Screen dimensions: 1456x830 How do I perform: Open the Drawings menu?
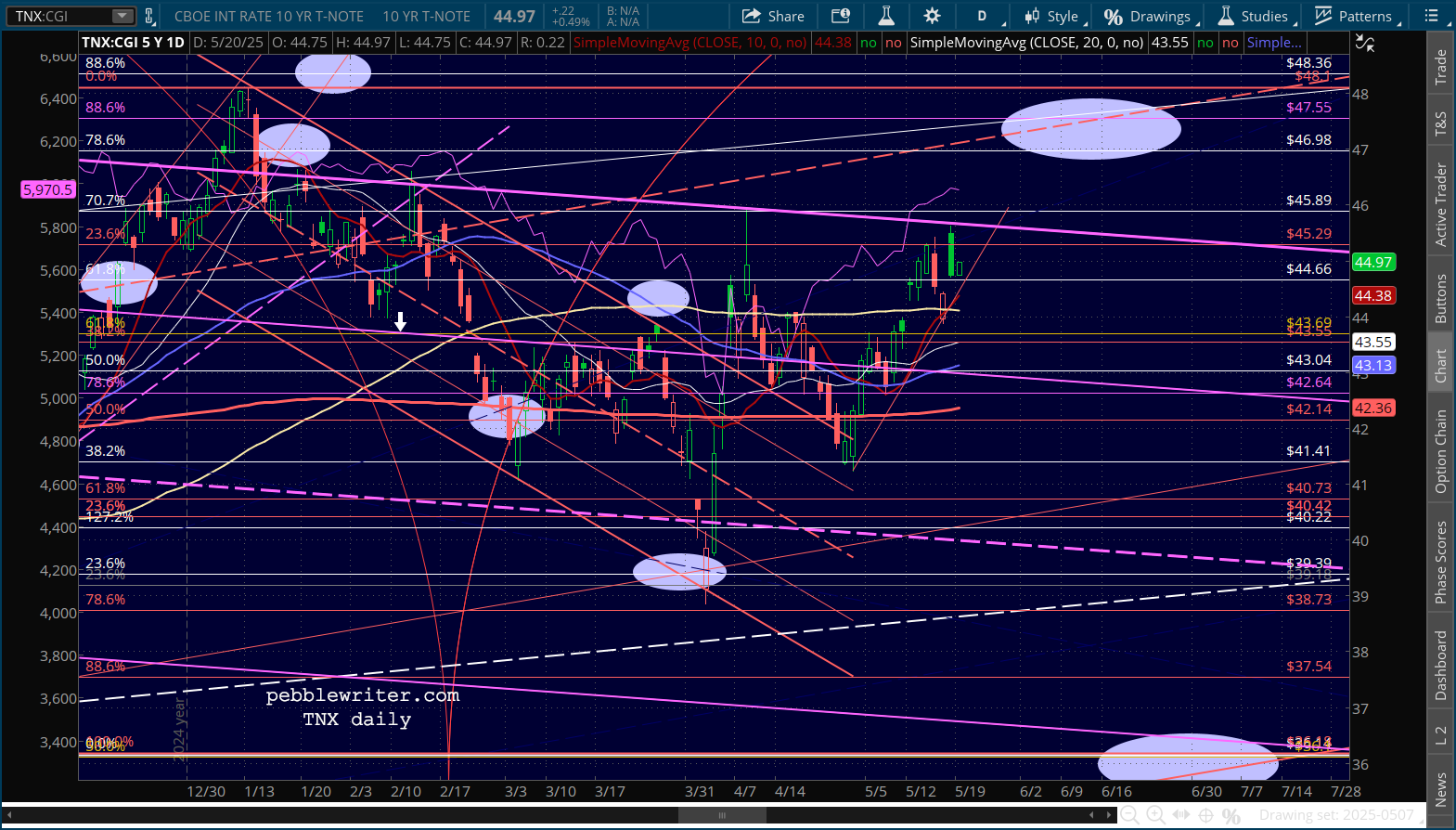(1148, 16)
